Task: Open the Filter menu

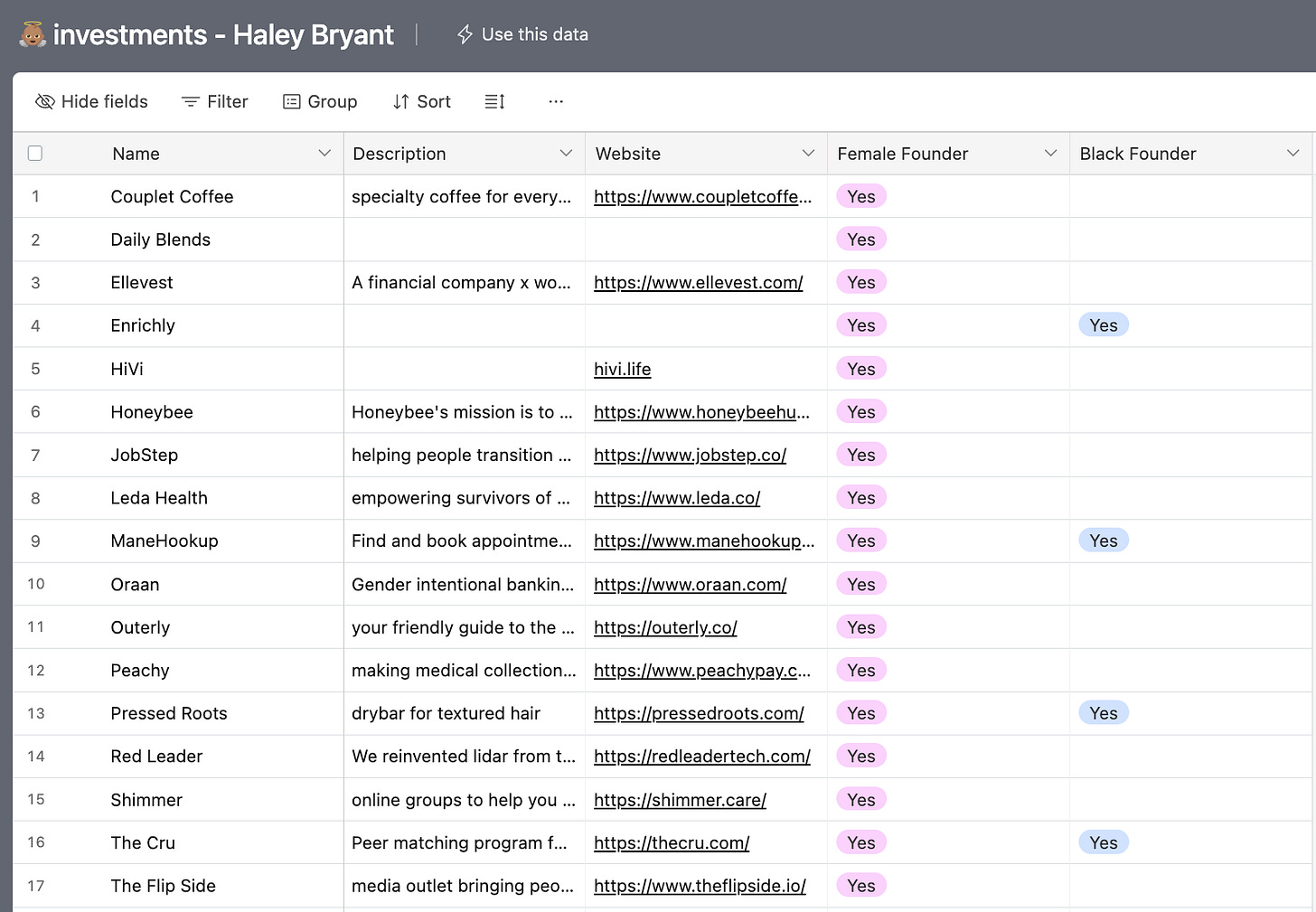Action: (215, 101)
